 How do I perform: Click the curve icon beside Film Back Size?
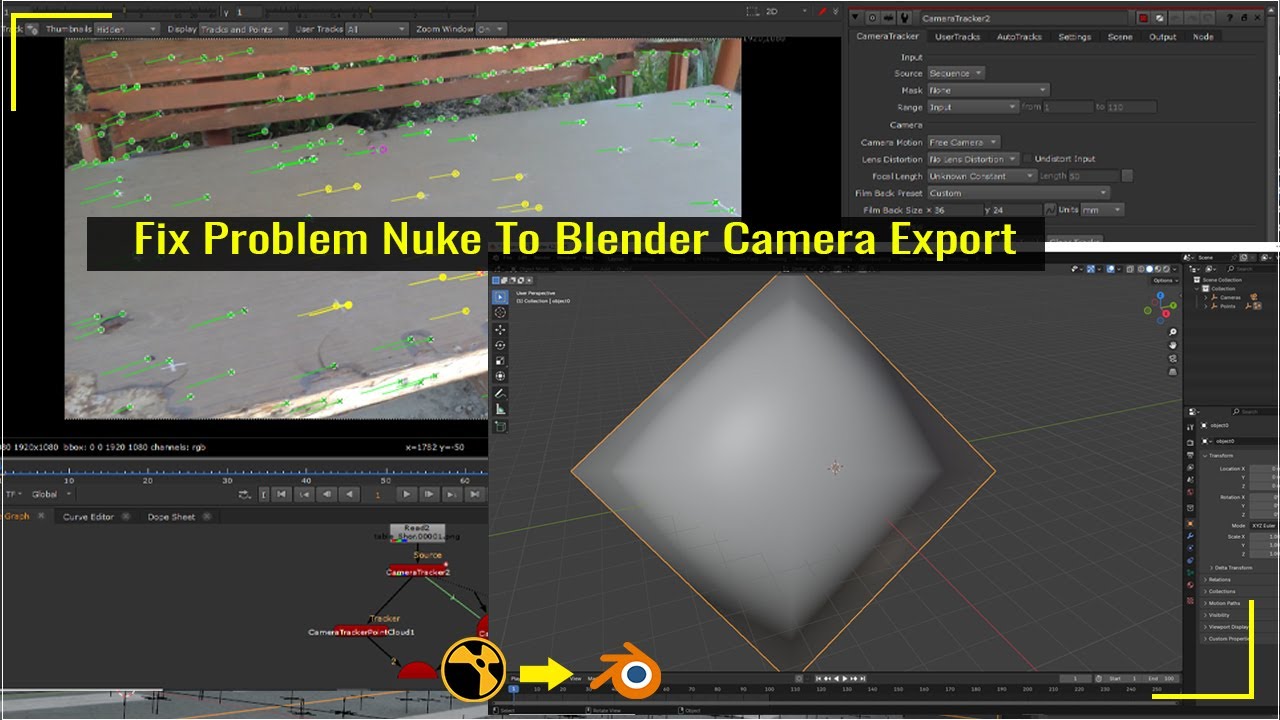tap(1049, 210)
